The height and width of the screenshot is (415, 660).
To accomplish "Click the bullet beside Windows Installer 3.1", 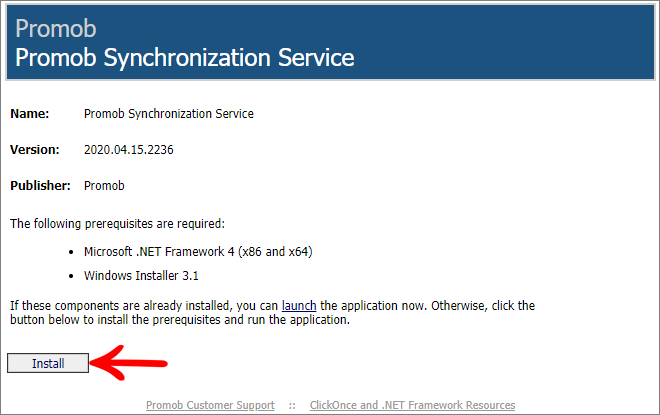I will [71, 276].
